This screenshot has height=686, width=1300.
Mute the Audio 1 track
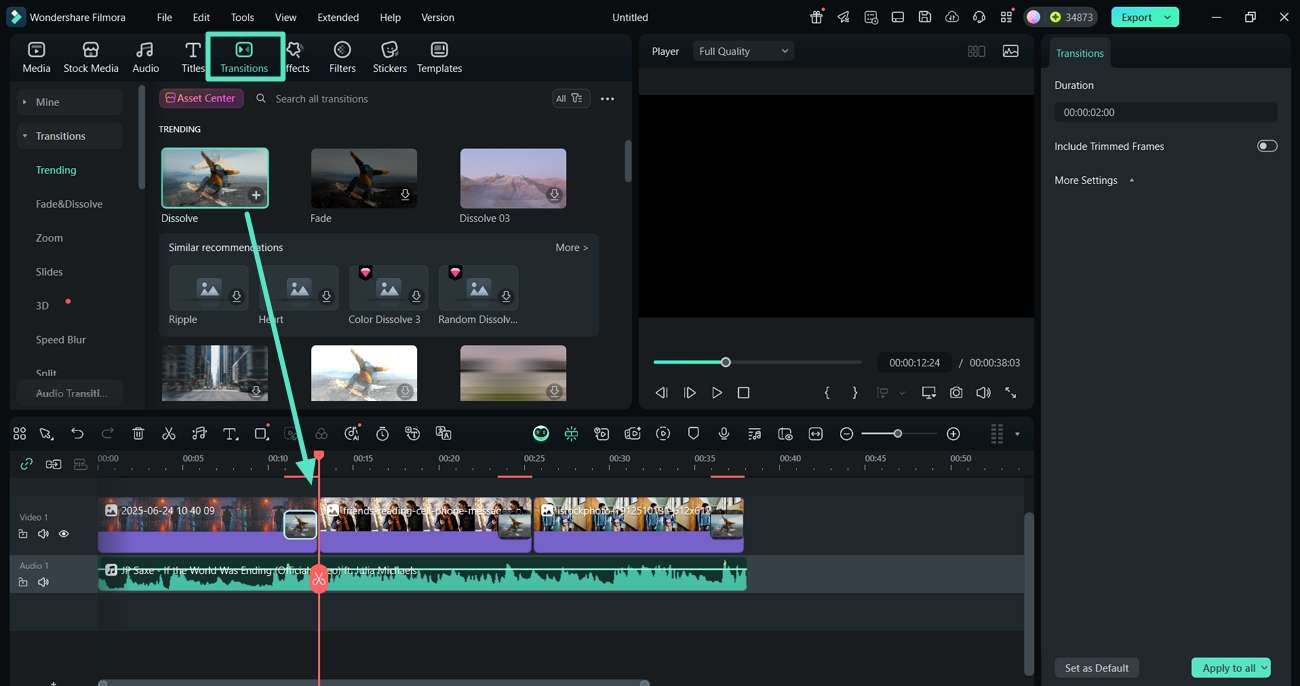[x=43, y=582]
